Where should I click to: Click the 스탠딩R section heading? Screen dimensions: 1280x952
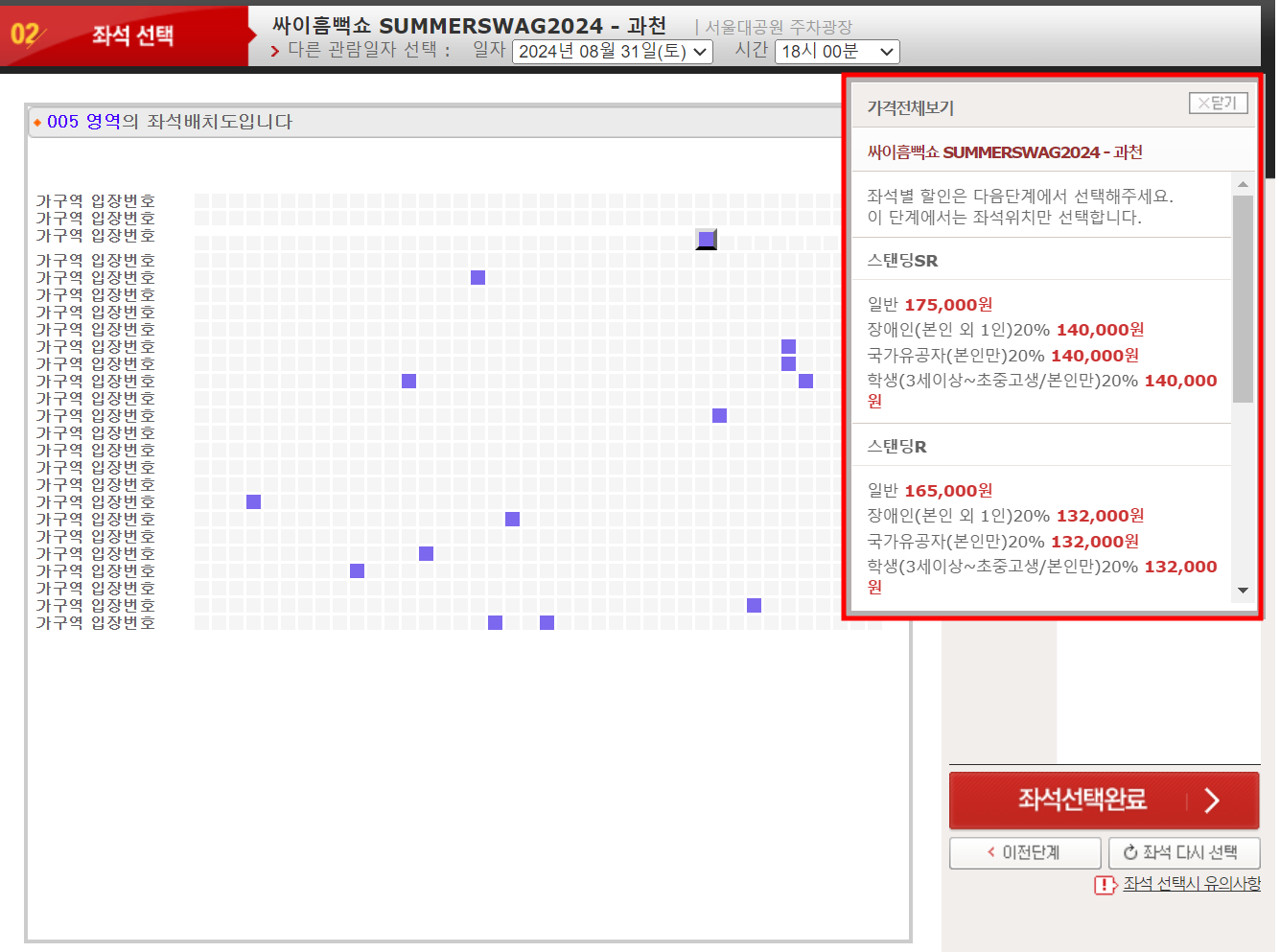[x=896, y=447]
